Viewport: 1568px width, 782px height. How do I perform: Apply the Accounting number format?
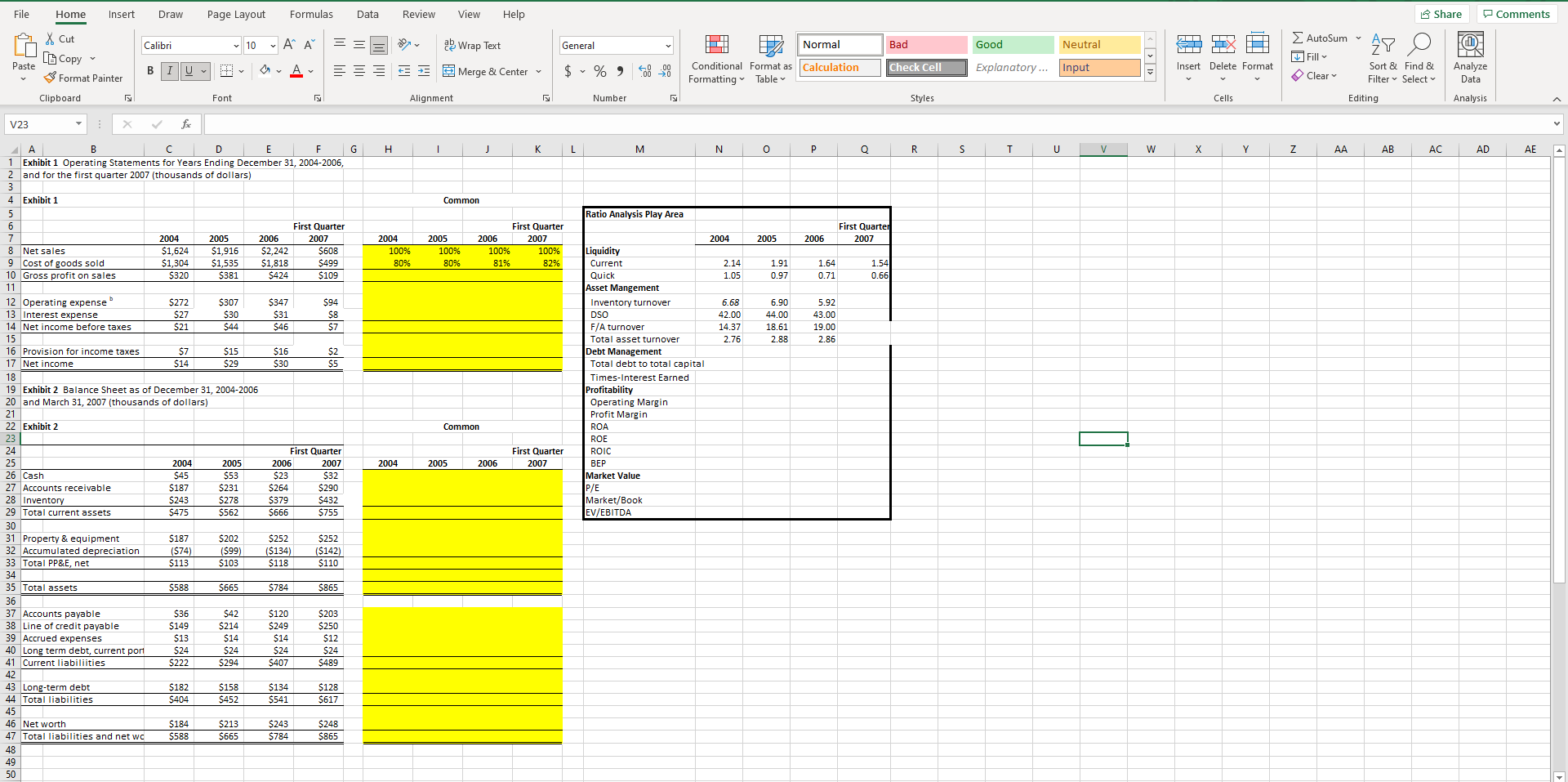[569, 71]
